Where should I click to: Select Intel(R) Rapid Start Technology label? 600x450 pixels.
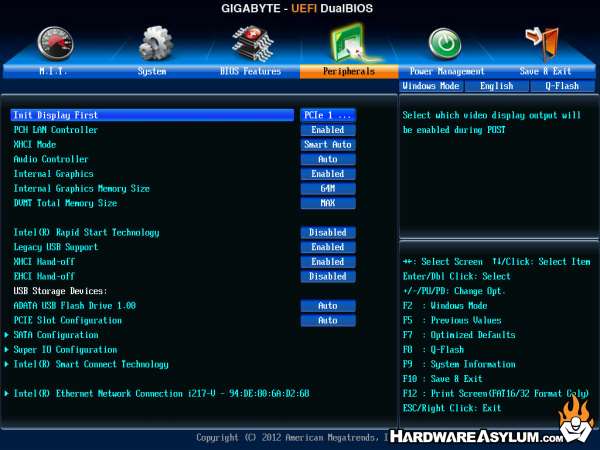[86, 232]
